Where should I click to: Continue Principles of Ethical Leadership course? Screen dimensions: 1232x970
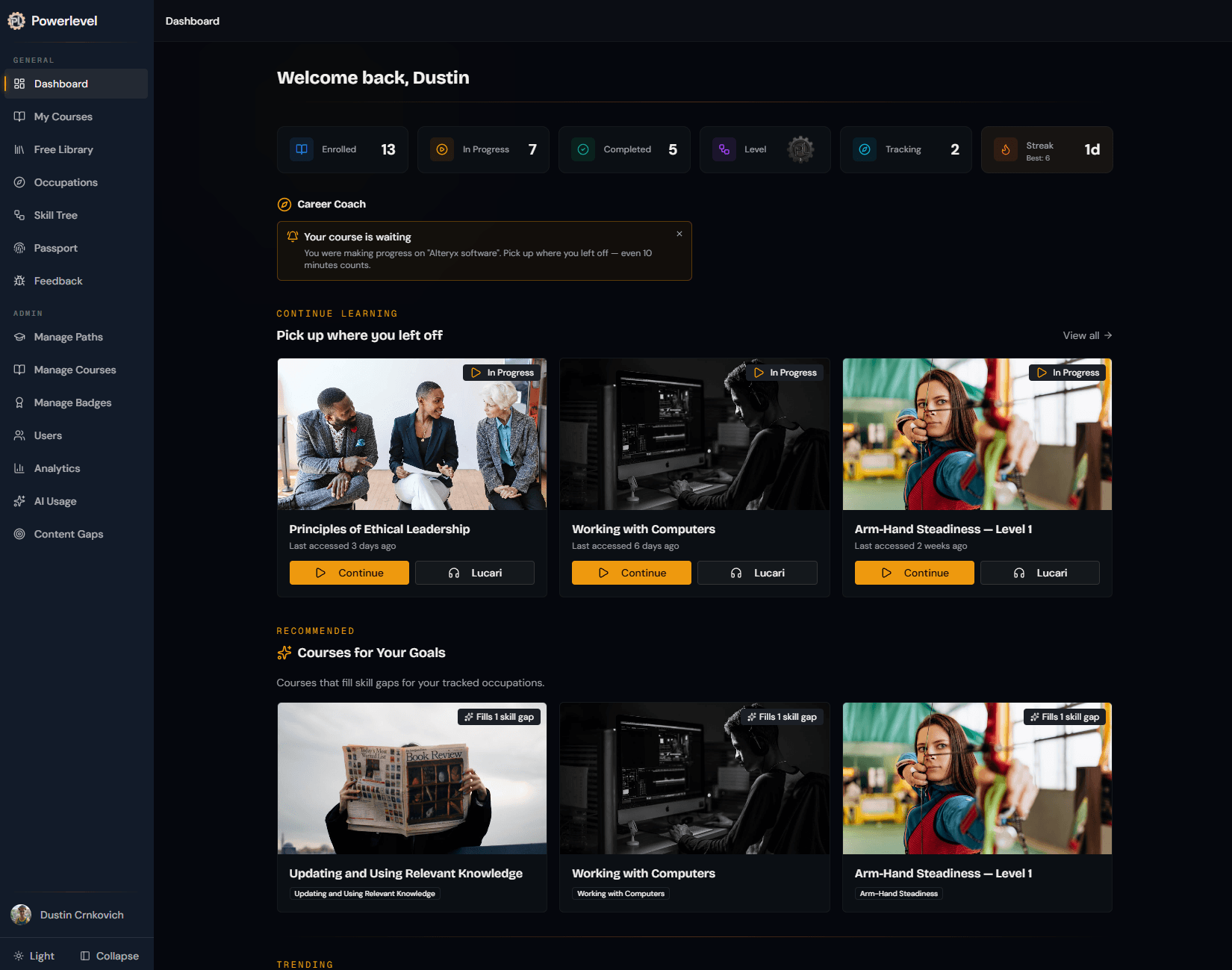349,573
